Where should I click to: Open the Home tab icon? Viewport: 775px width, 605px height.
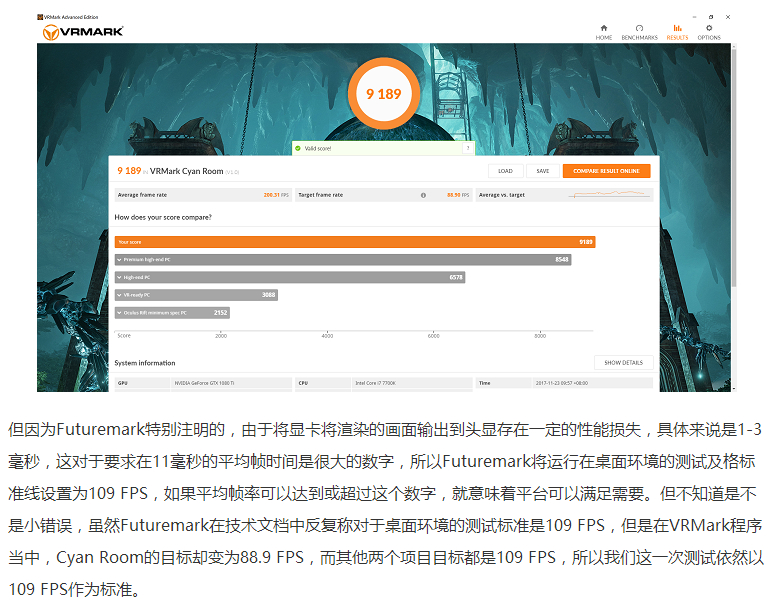(603, 28)
